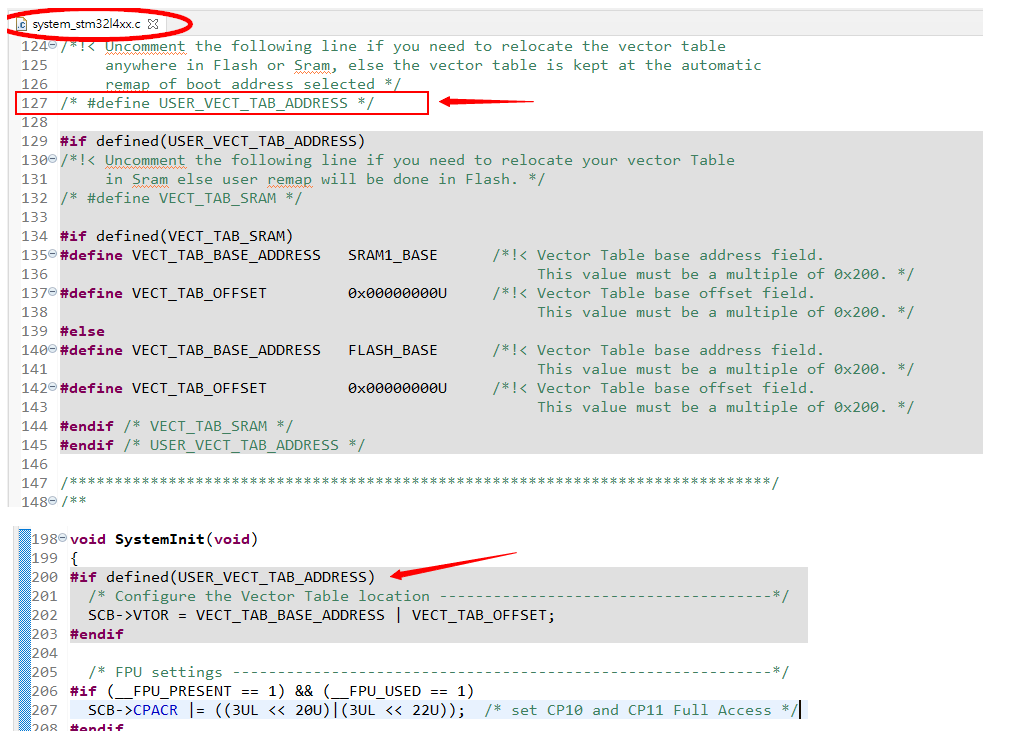Click 'VECT_TAB_OFFSET' at the end of line 202
This screenshot has height=735, width=1011.
tap(479, 615)
